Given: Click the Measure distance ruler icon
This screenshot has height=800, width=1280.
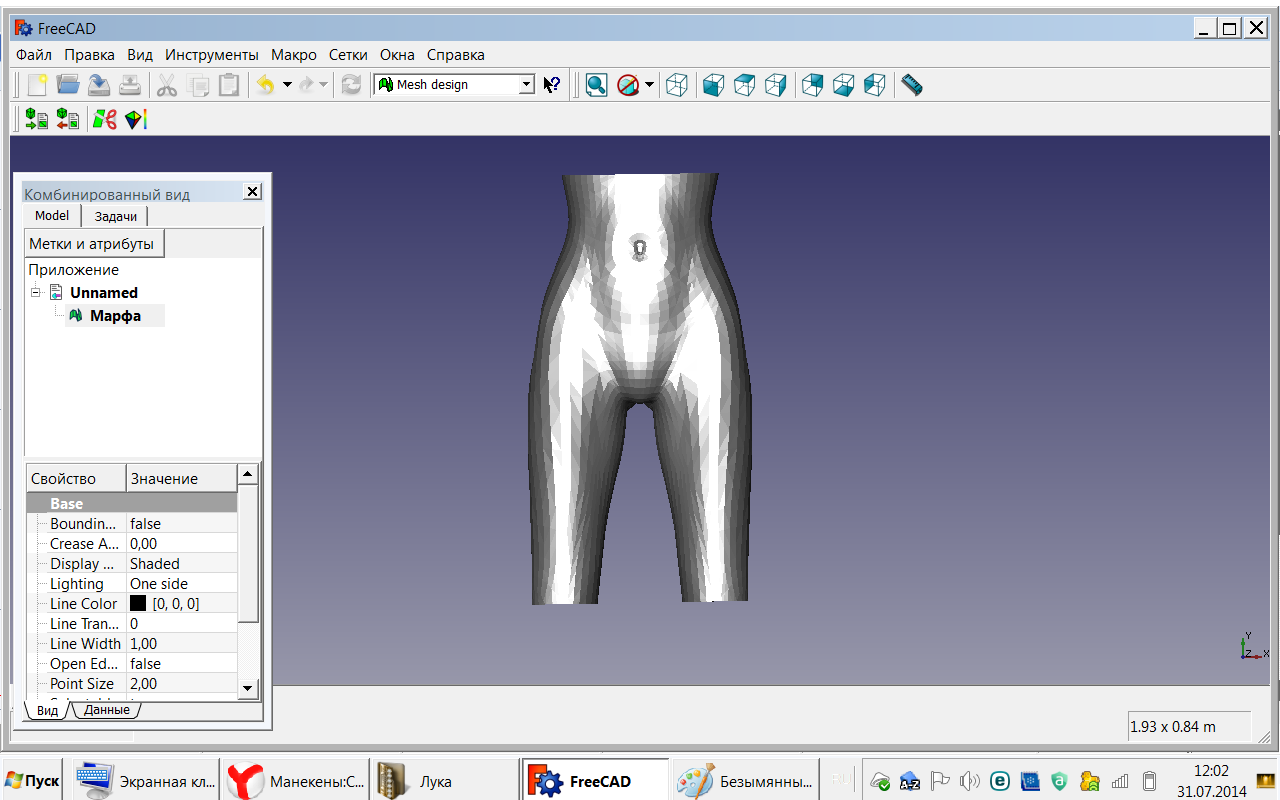Looking at the screenshot, I should tap(911, 85).
